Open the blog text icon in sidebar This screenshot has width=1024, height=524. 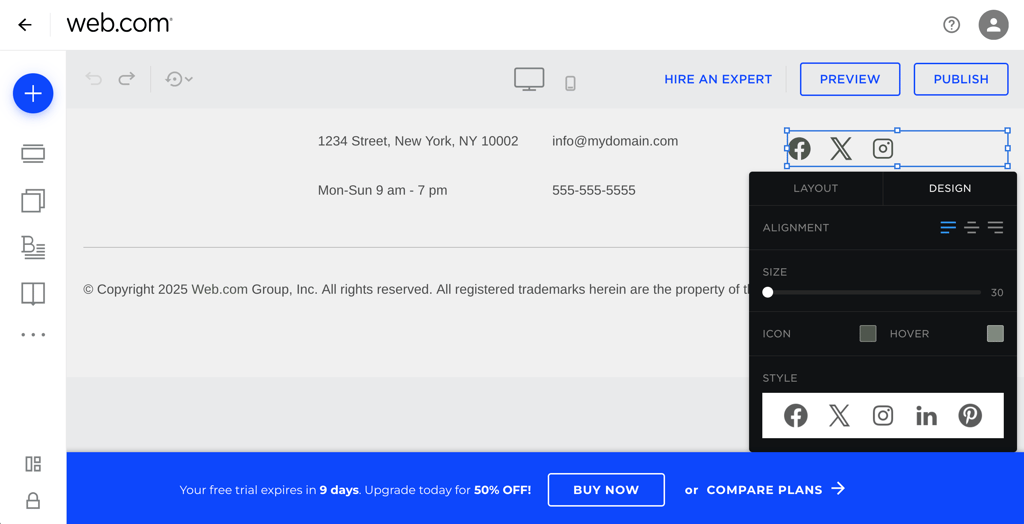(33, 248)
